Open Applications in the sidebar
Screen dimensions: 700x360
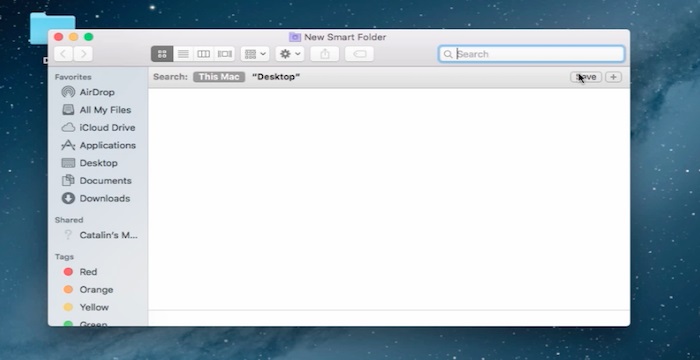98,145
